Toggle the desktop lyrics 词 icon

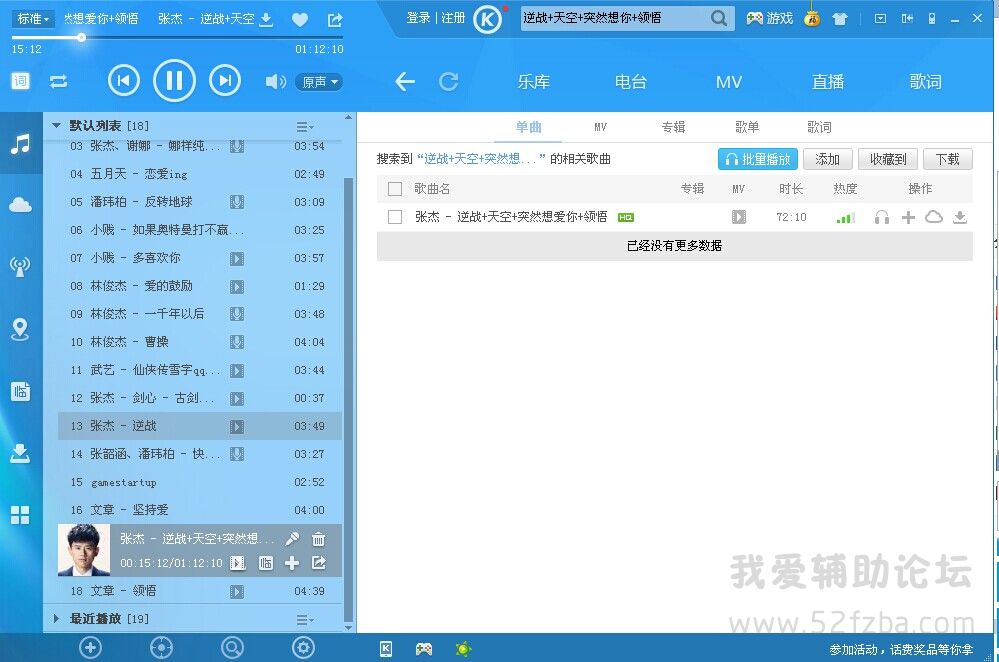tap(20, 81)
